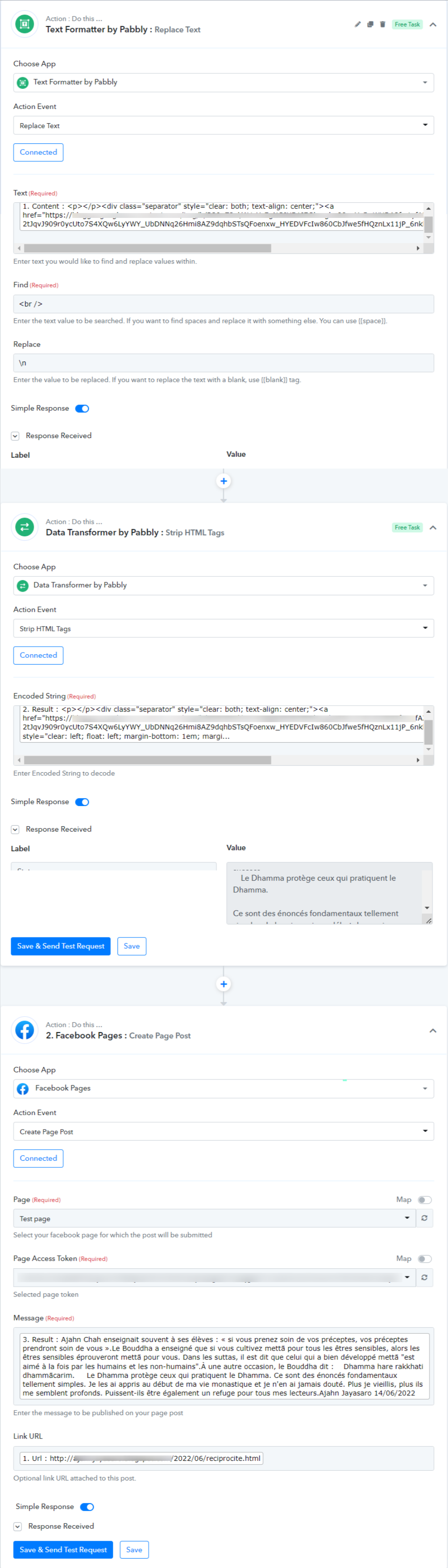This screenshot has width=448, height=1568.
Task: Refresh the Page Access Token list
Action: tap(424, 1277)
